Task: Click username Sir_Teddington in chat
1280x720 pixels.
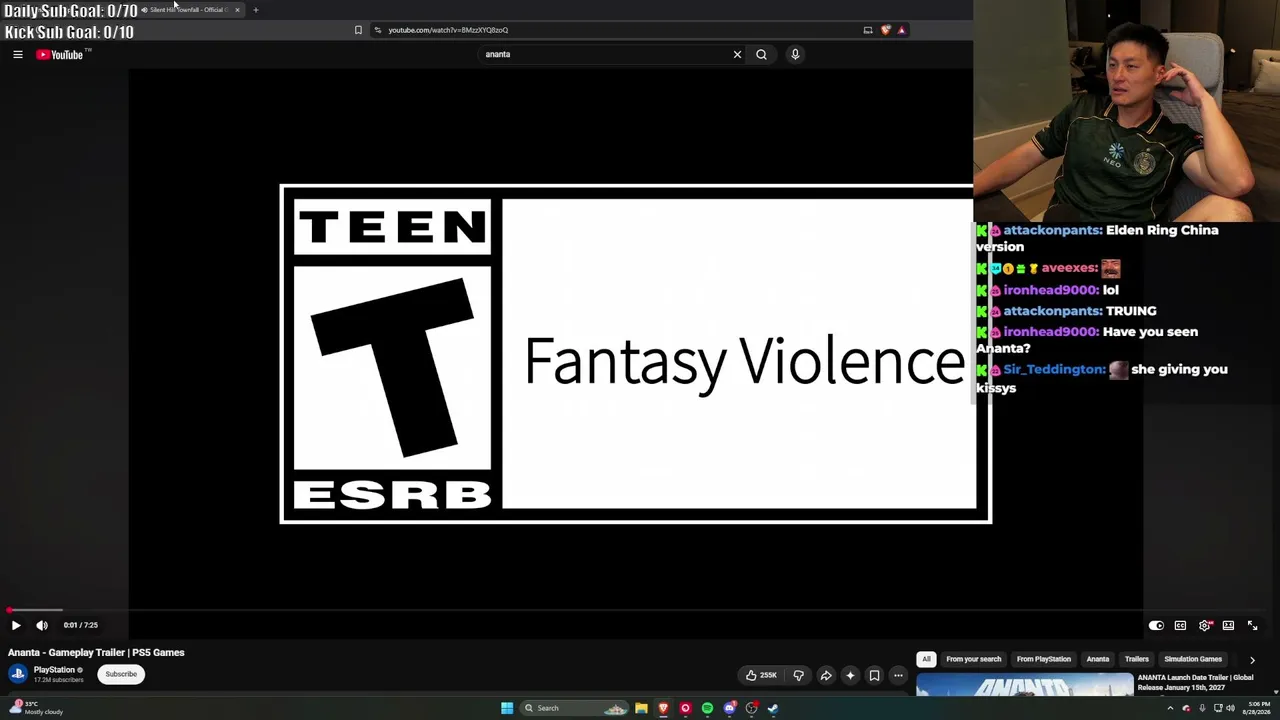Action: [1054, 369]
